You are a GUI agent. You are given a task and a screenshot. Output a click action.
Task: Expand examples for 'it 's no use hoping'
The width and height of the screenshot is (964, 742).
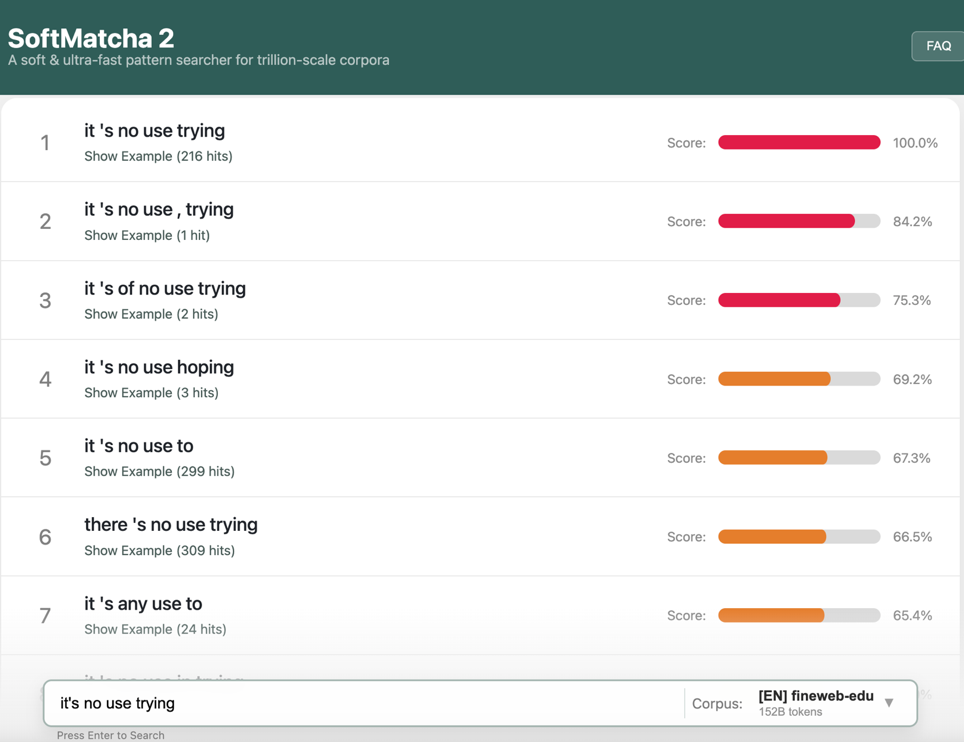pos(151,393)
